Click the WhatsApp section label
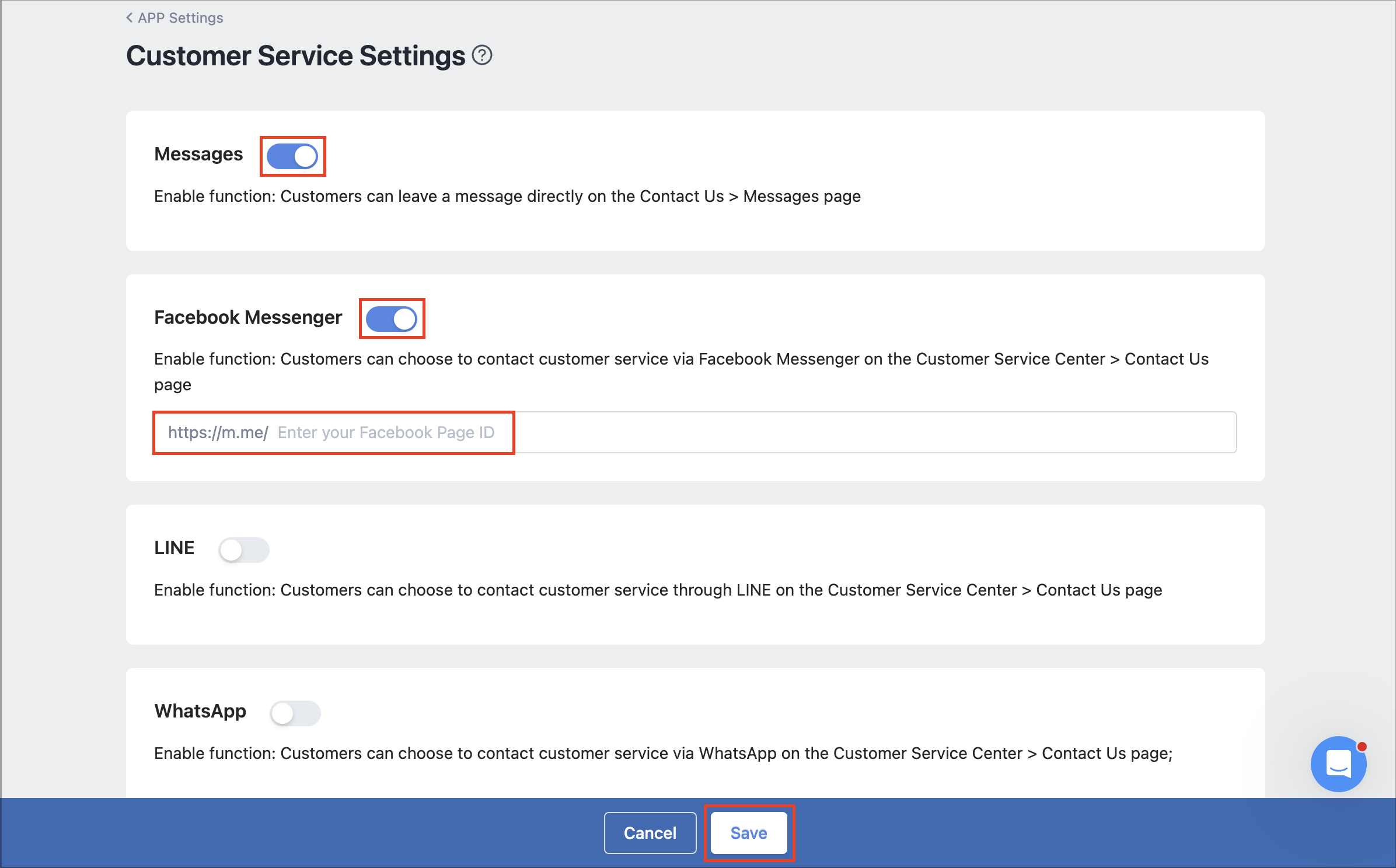This screenshot has width=1396, height=868. click(x=200, y=711)
